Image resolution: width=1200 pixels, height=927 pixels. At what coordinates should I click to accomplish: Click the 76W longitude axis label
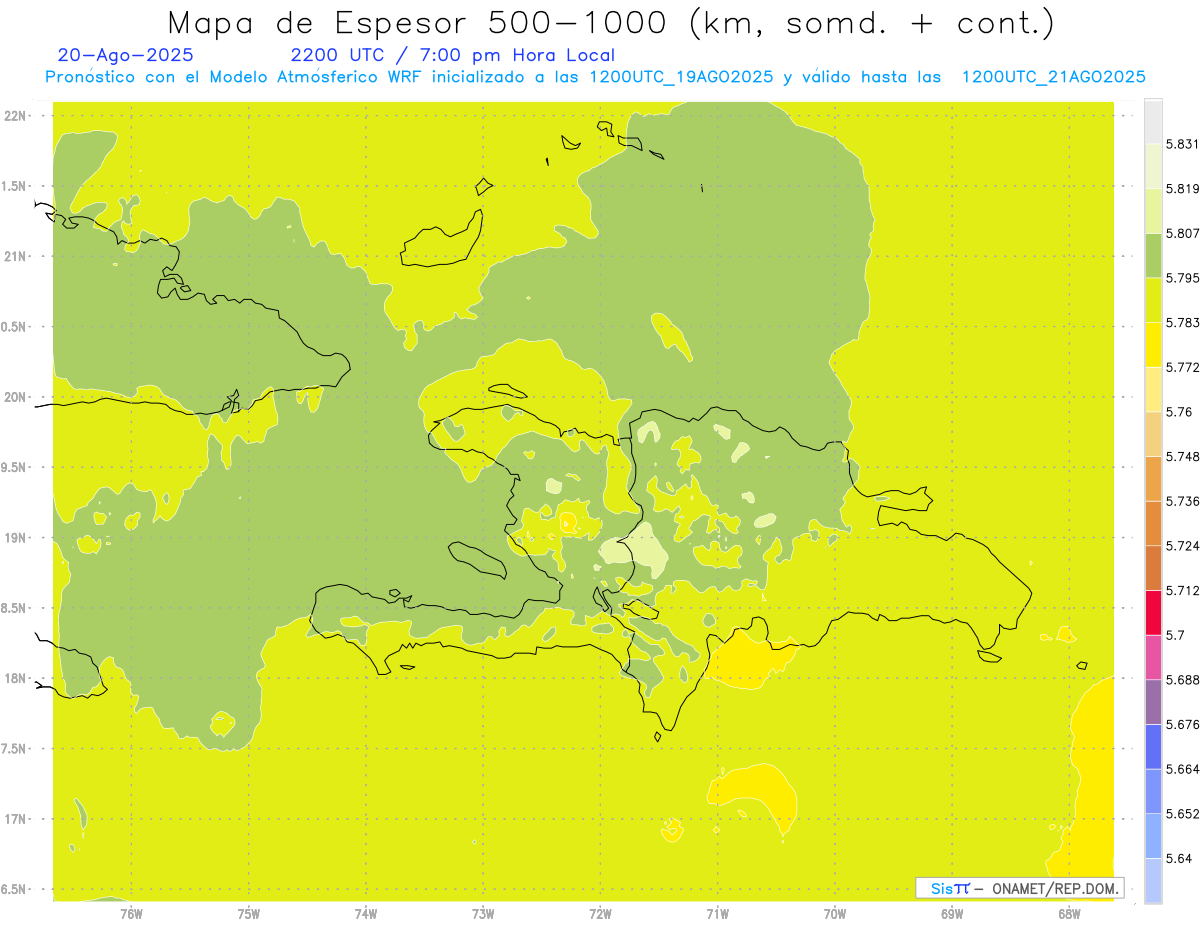(x=131, y=913)
